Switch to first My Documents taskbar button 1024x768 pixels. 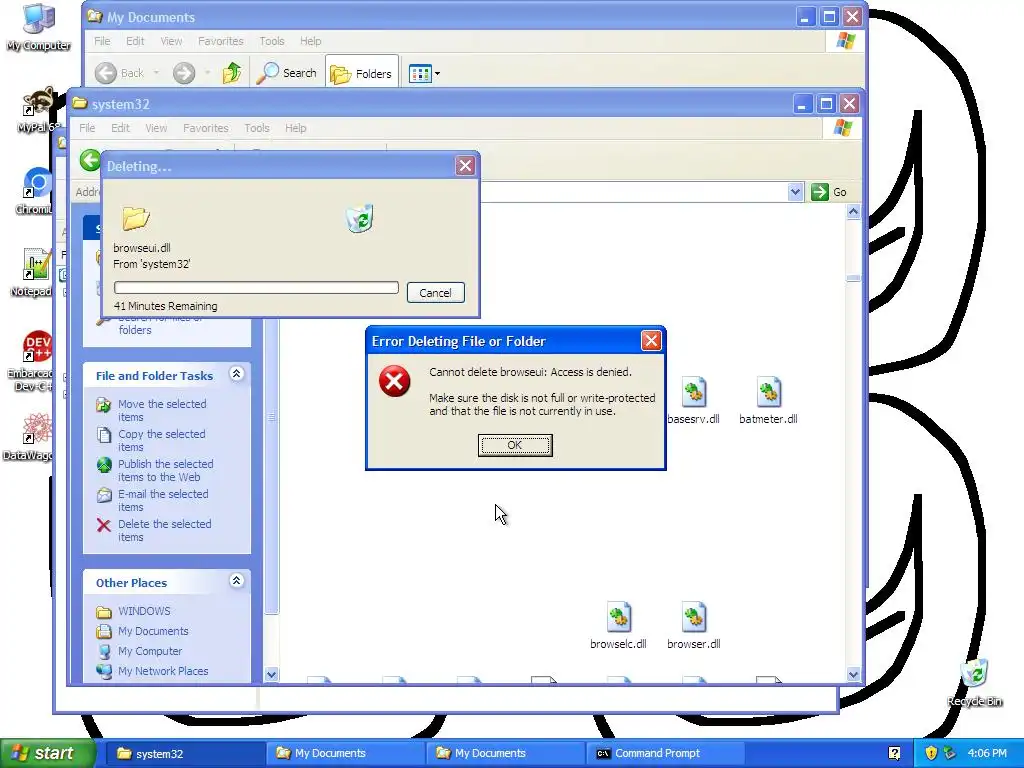[344, 754]
